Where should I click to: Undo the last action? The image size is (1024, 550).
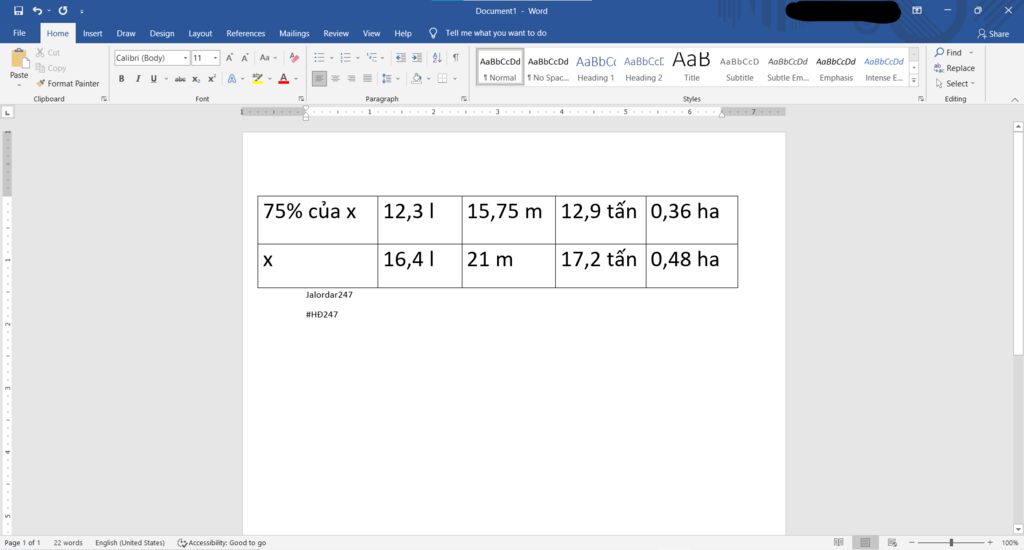(x=37, y=10)
